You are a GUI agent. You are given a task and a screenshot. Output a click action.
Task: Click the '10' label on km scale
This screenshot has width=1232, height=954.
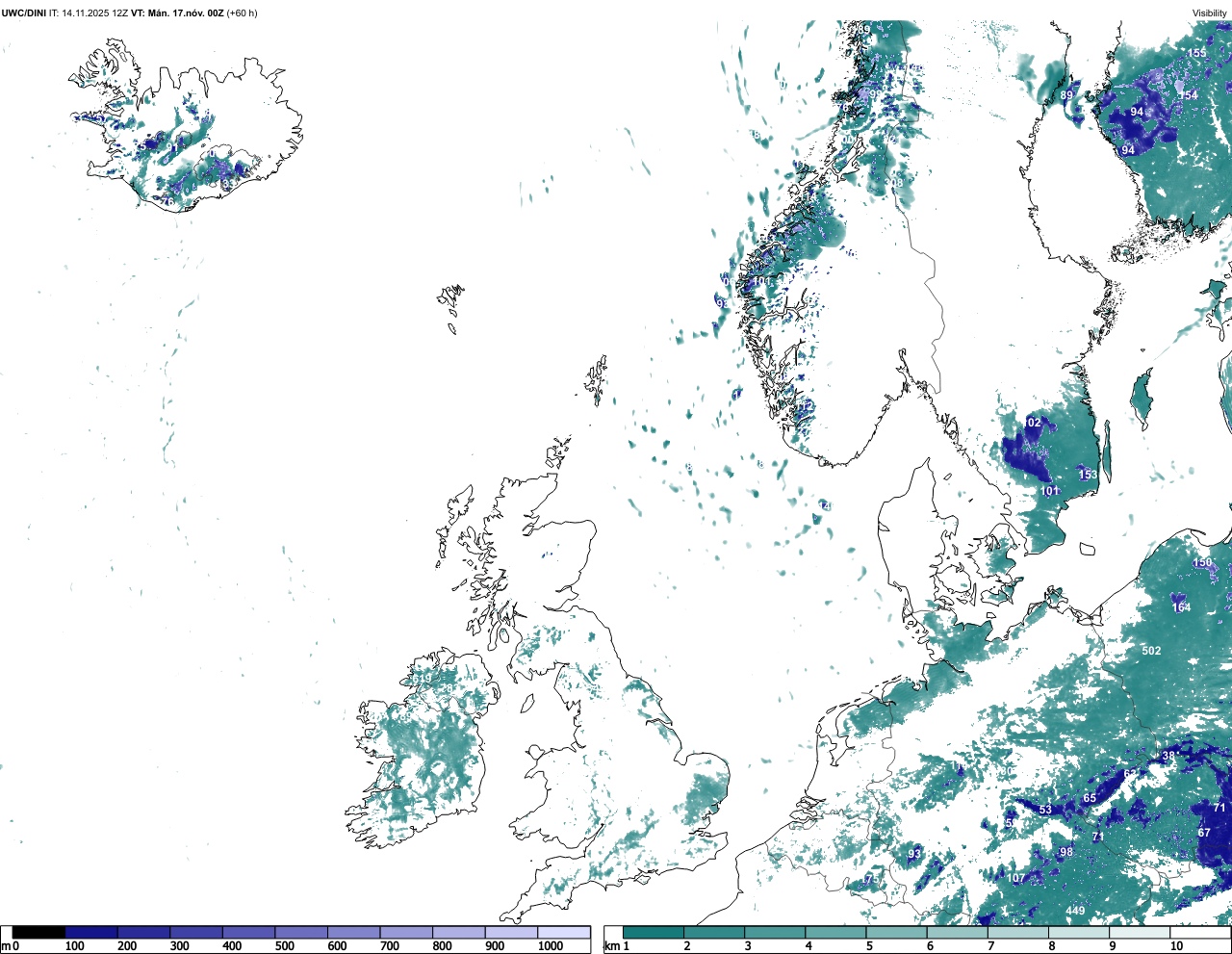click(x=1176, y=946)
